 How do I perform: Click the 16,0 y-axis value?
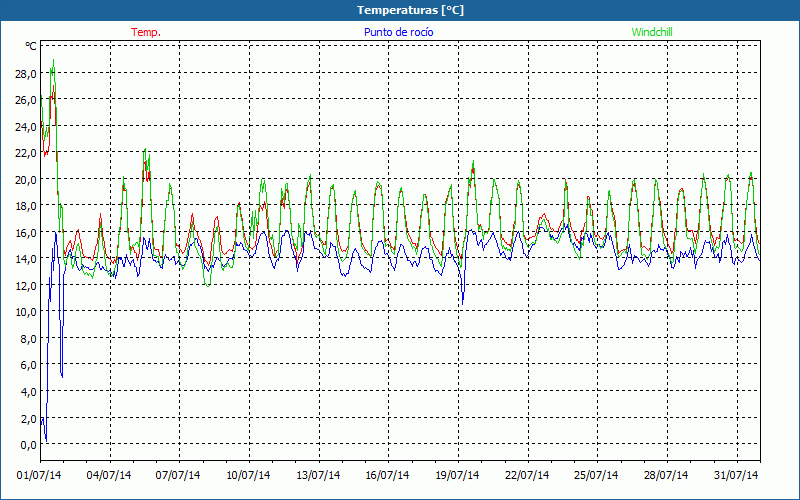26,233
